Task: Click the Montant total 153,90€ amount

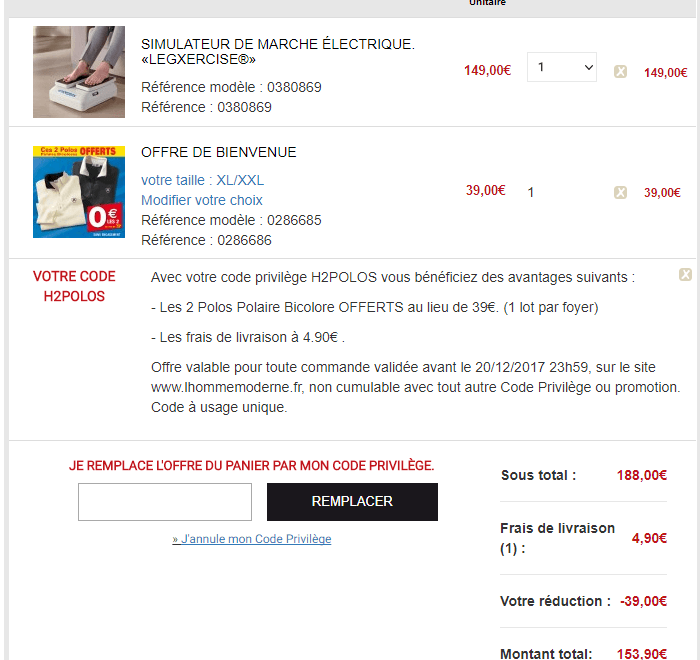Action: point(642,654)
